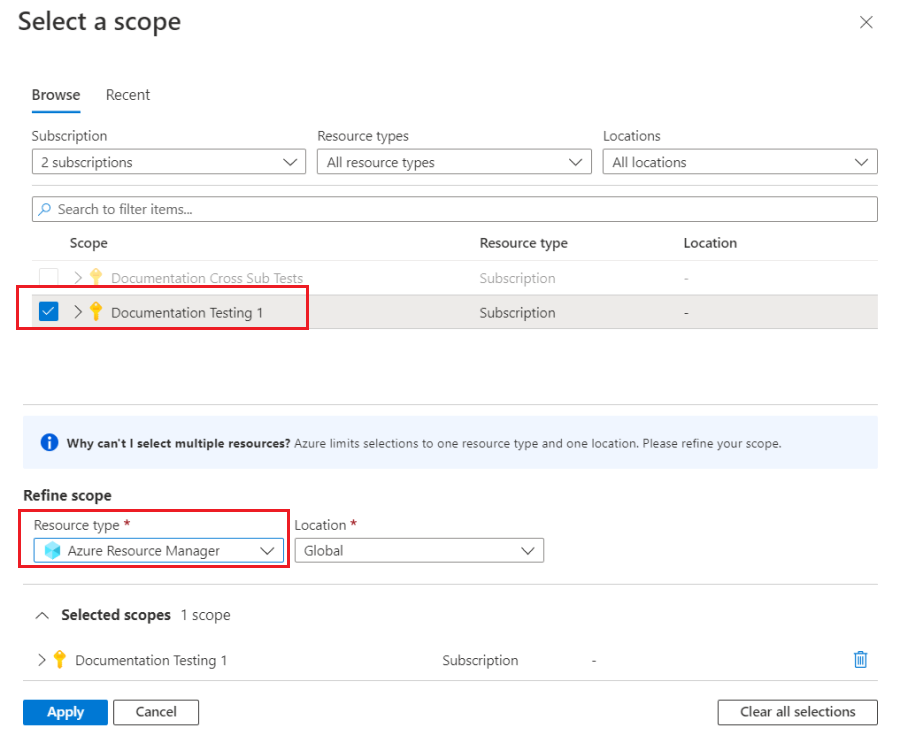This screenshot has height=743, width=900.
Task: Click the key icon beside Documentation Testing 1 row
Action: (x=96, y=312)
